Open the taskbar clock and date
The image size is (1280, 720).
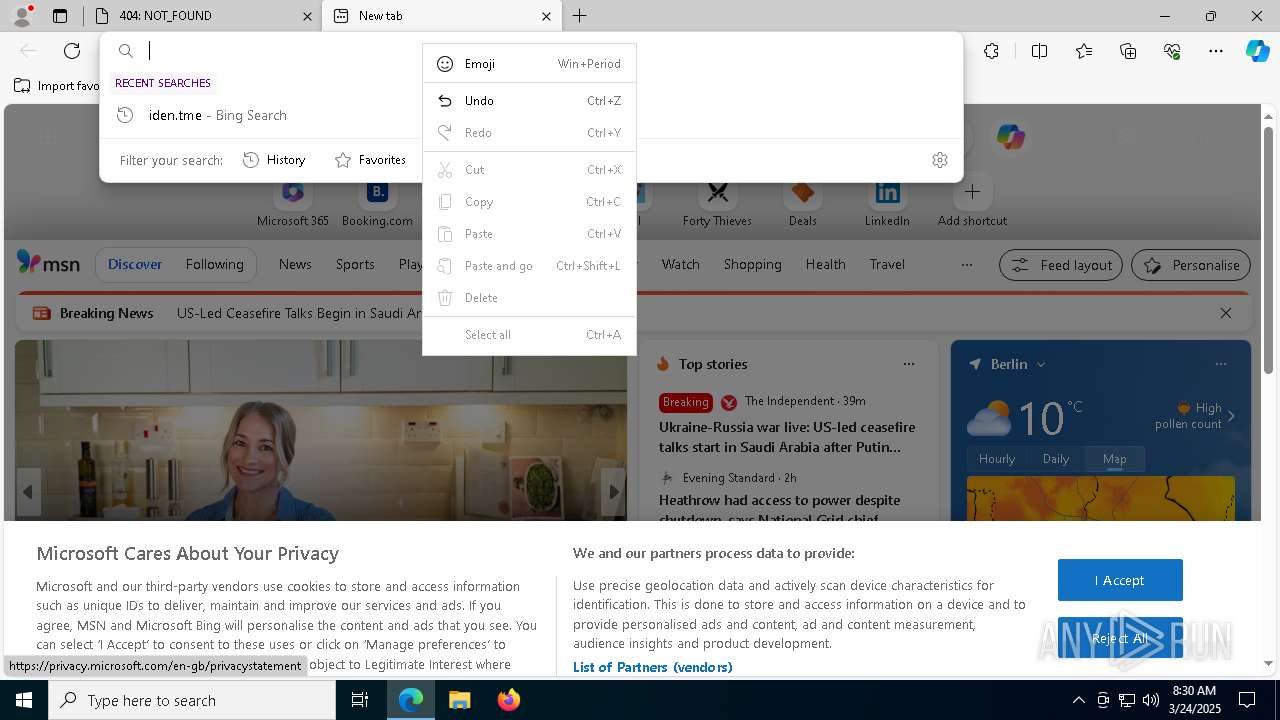pyautogui.click(x=1193, y=700)
